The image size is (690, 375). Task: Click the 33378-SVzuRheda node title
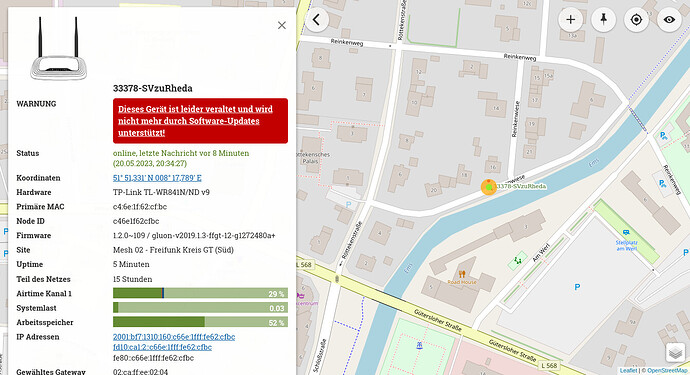click(153, 88)
